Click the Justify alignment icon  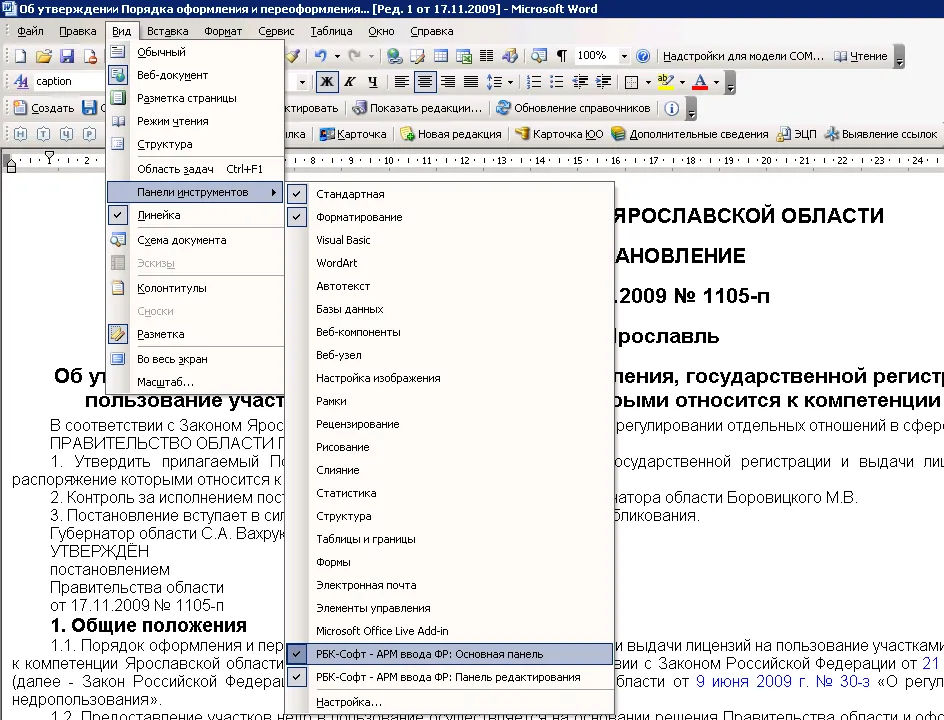470,81
